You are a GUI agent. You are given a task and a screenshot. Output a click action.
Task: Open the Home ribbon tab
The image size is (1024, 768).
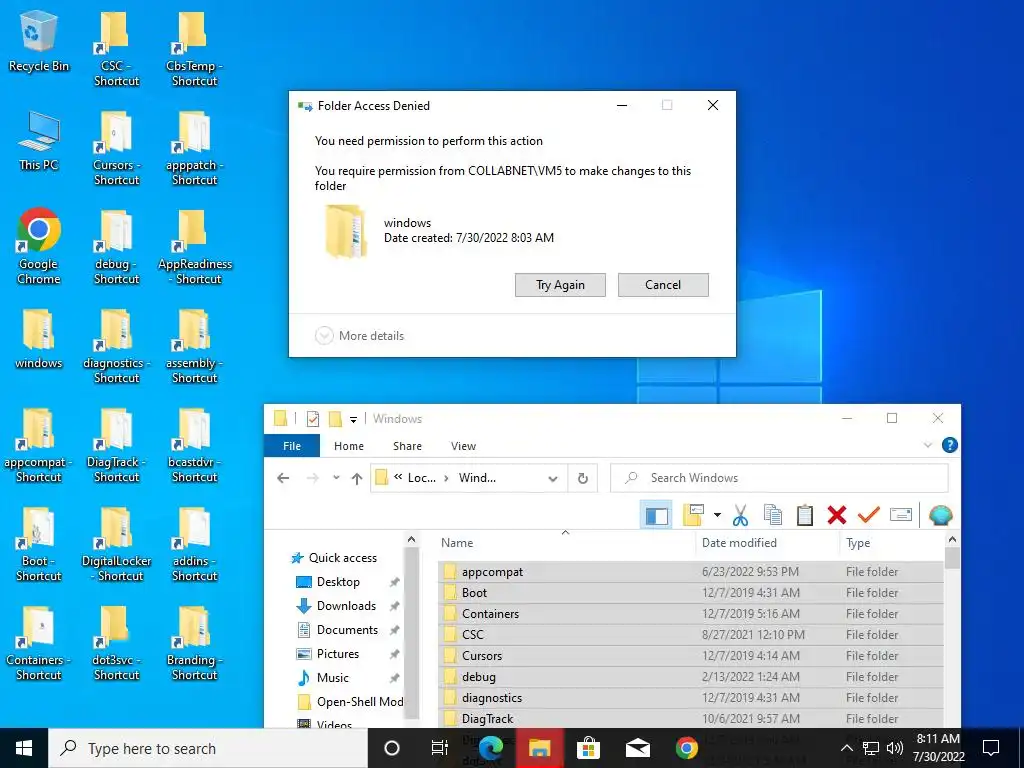[349, 446]
